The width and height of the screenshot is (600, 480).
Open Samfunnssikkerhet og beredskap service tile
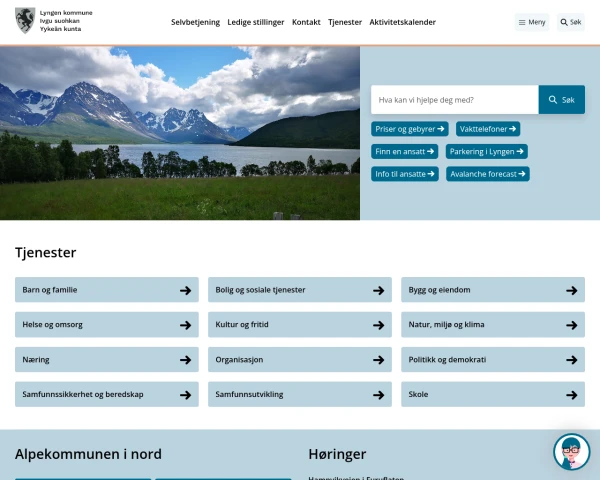pos(107,394)
